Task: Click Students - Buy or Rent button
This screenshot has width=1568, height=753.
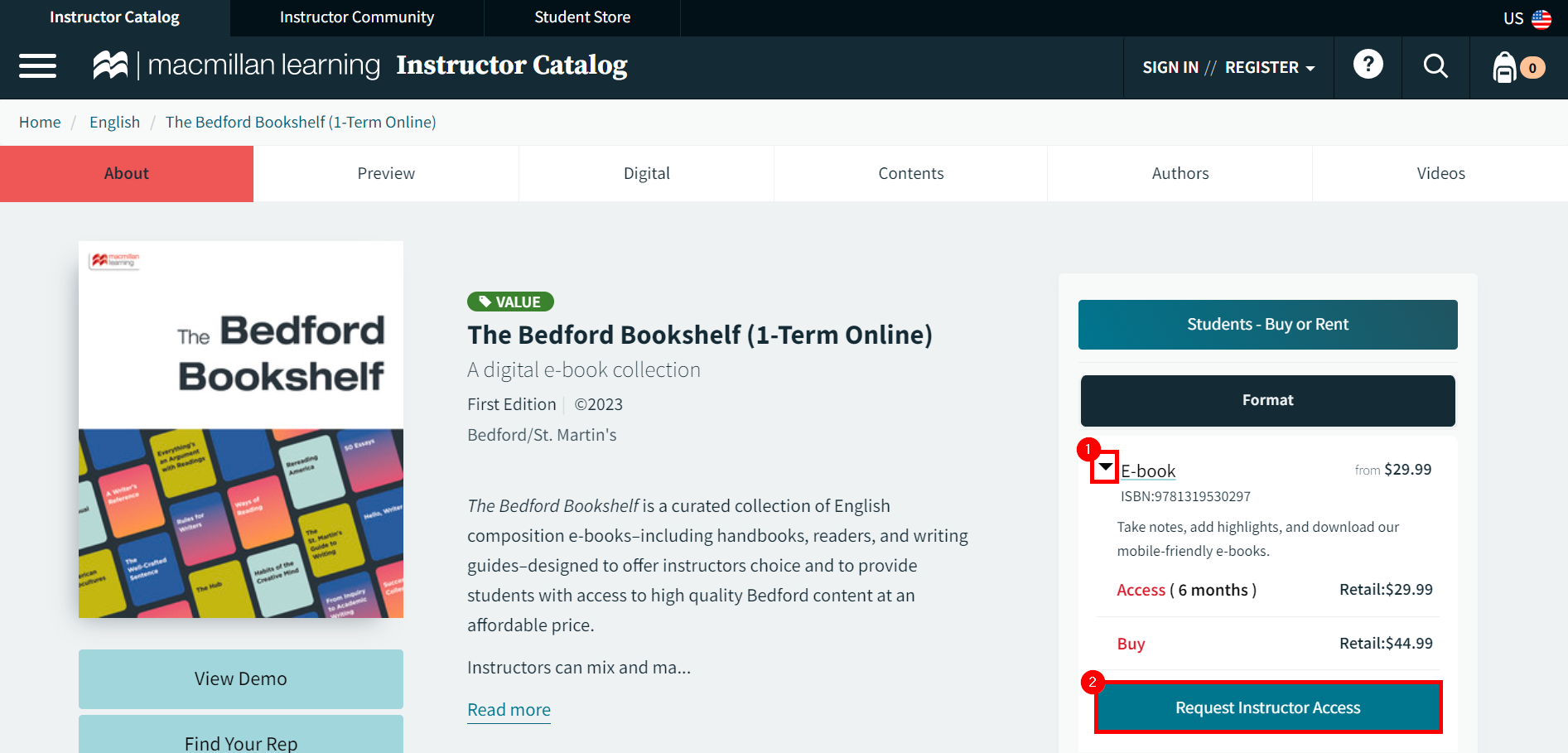Action: [x=1267, y=325]
